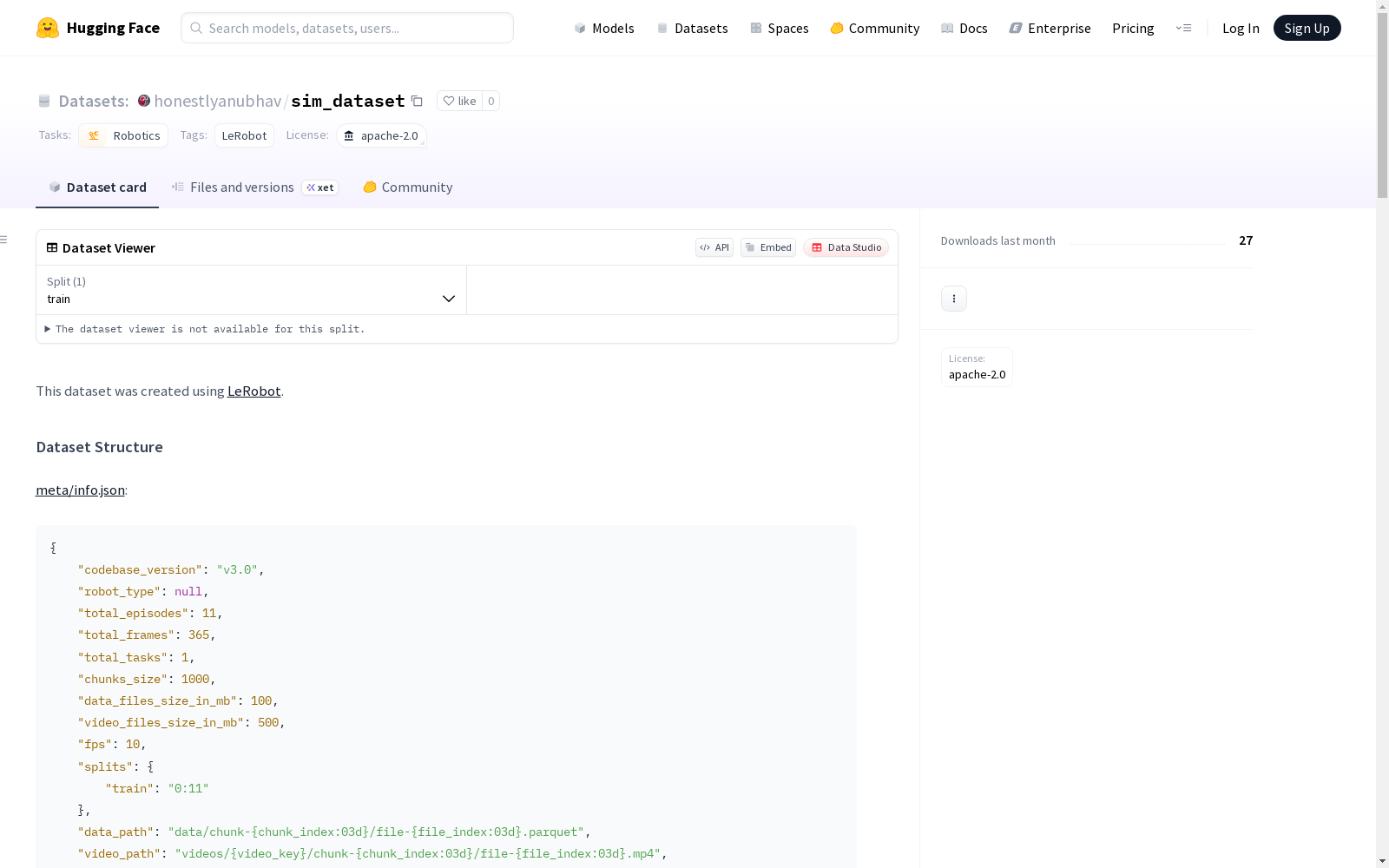Go to the Pricing page

click(x=1133, y=28)
